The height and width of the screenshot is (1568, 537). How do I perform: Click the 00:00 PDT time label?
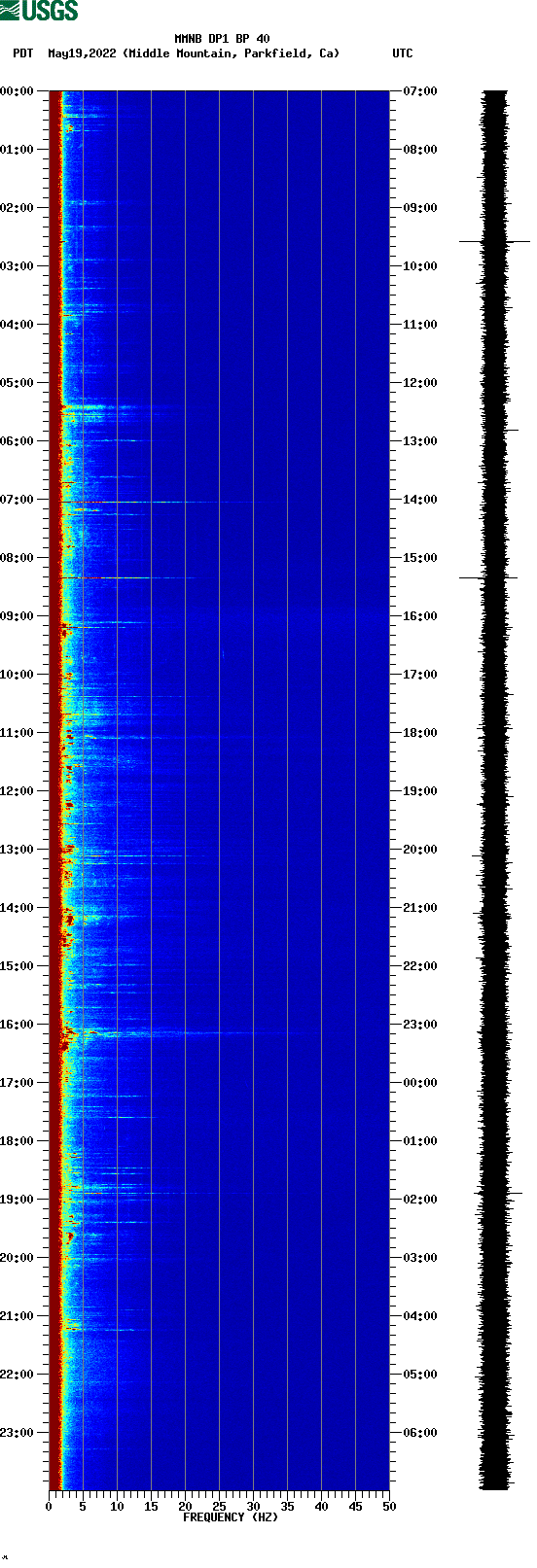[x=18, y=91]
